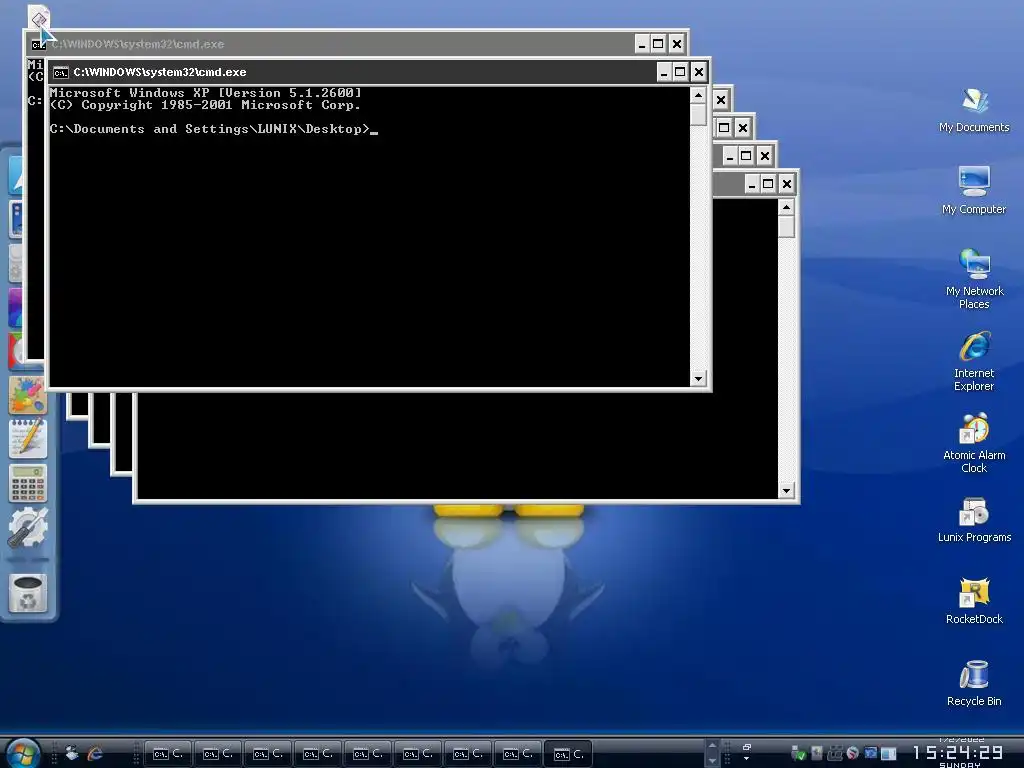Click the gray network printer tray icon
The image size is (1024, 768).
click(835, 754)
